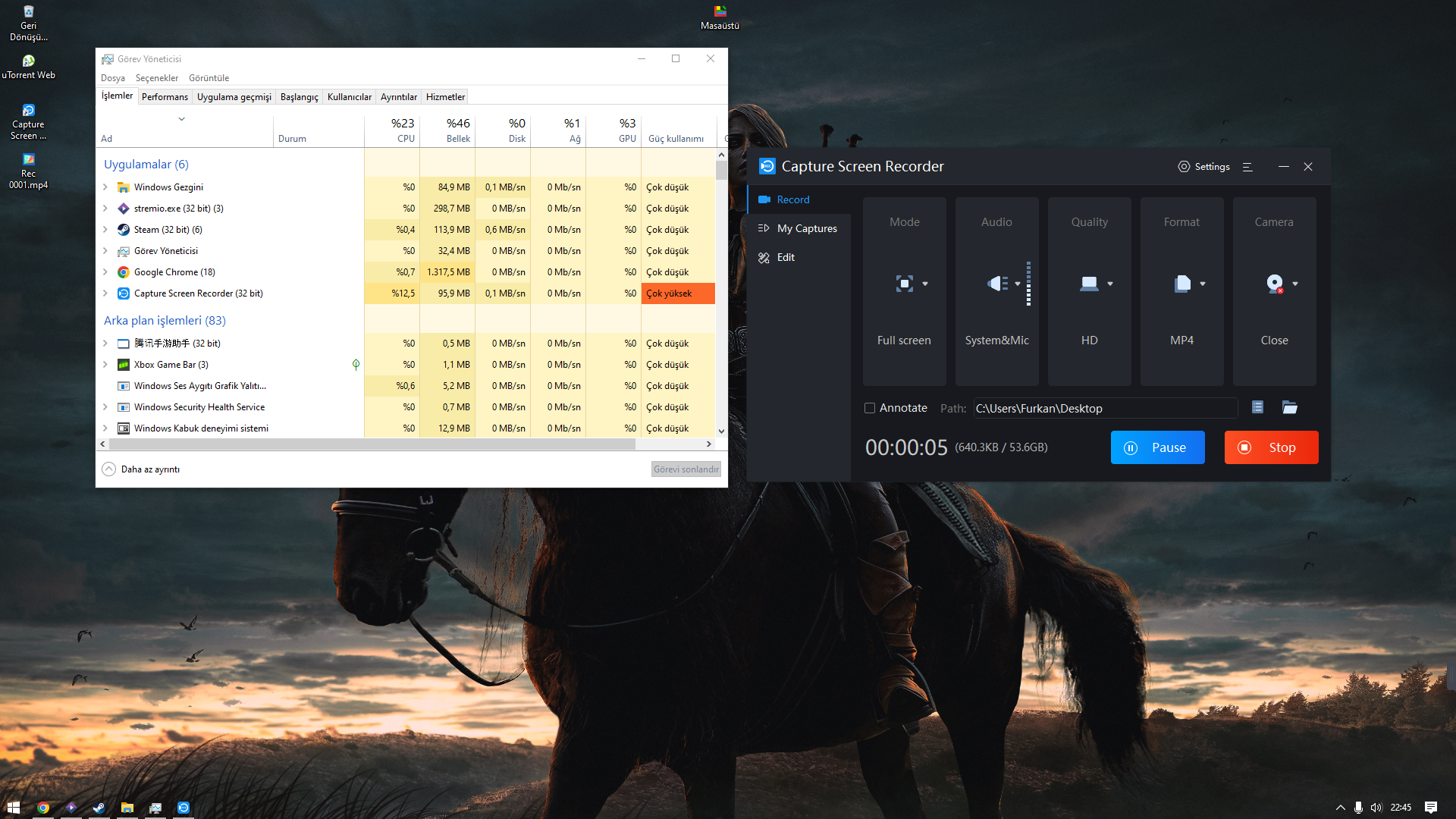
Task: Stop the recording
Action: coord(1271,447)
